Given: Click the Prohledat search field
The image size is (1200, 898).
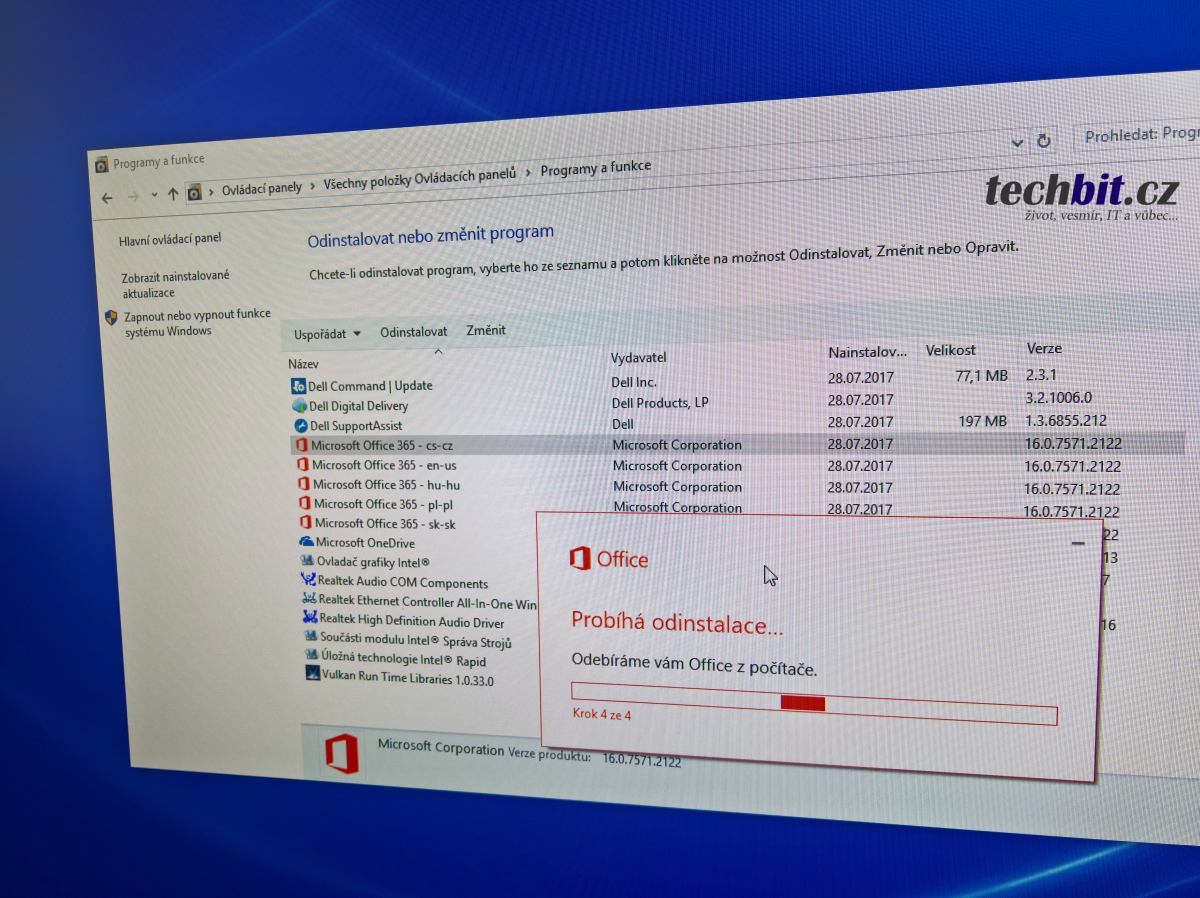Looking at the screenshot, I should coord(1140,134).
